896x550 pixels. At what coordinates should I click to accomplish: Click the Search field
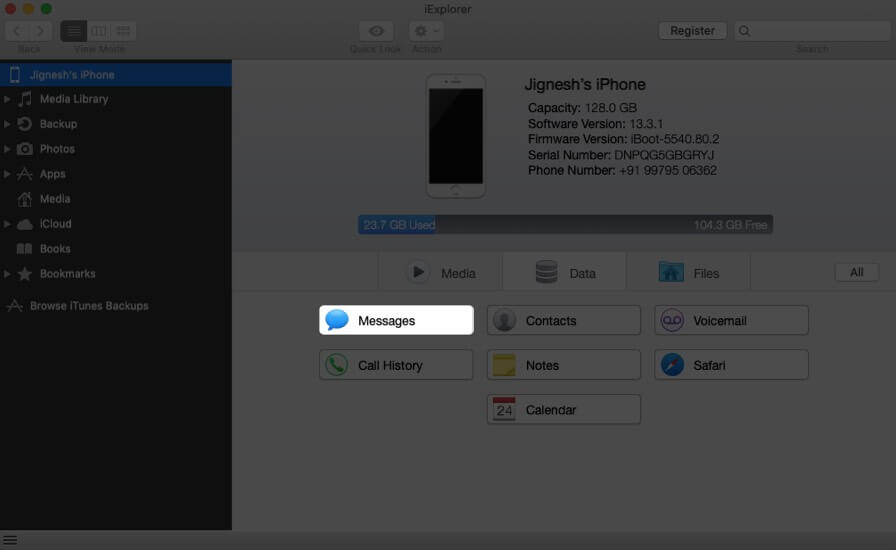pyautogui.click(x=813, y=31)
